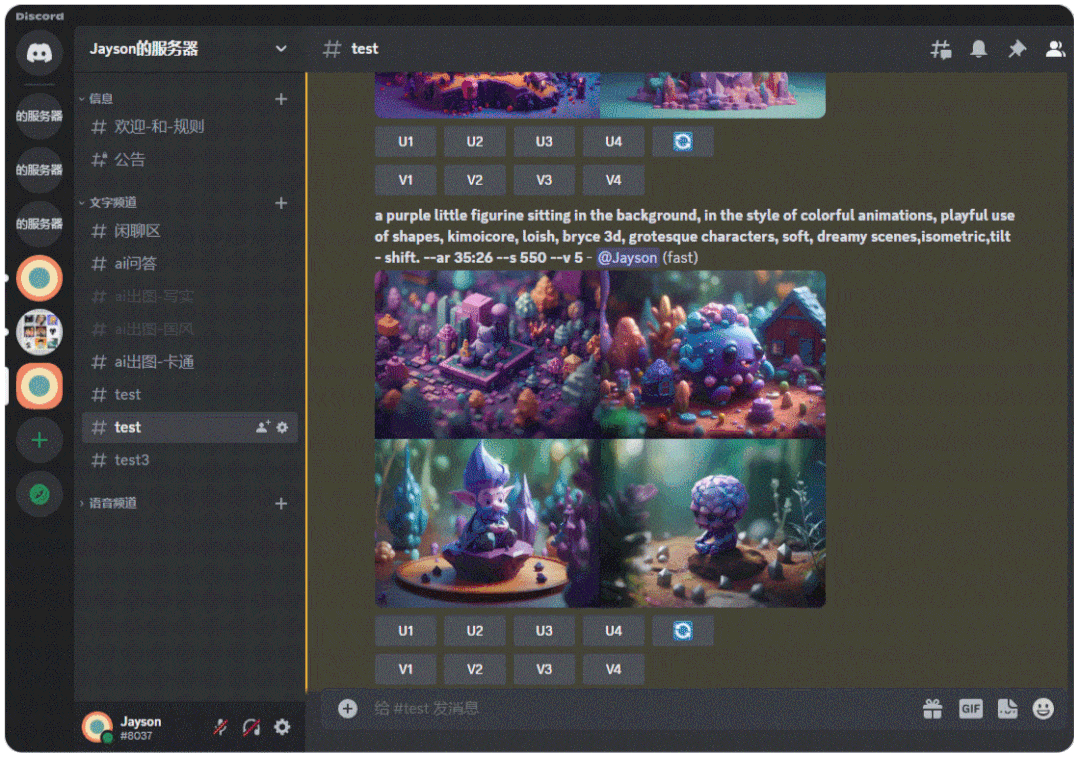1080x757 pixels.
Task: Open the emoji picker smiley
Action: pos(1043,709)
